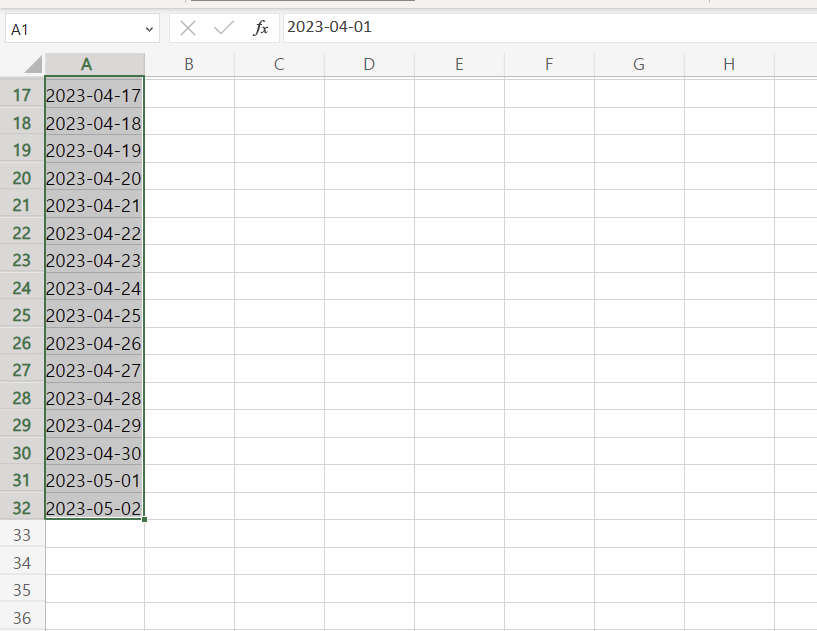The width and height of the screenshot is (817, 631).
Task: Click the Select All triangle corner
Action: click(x=33, y=64)
